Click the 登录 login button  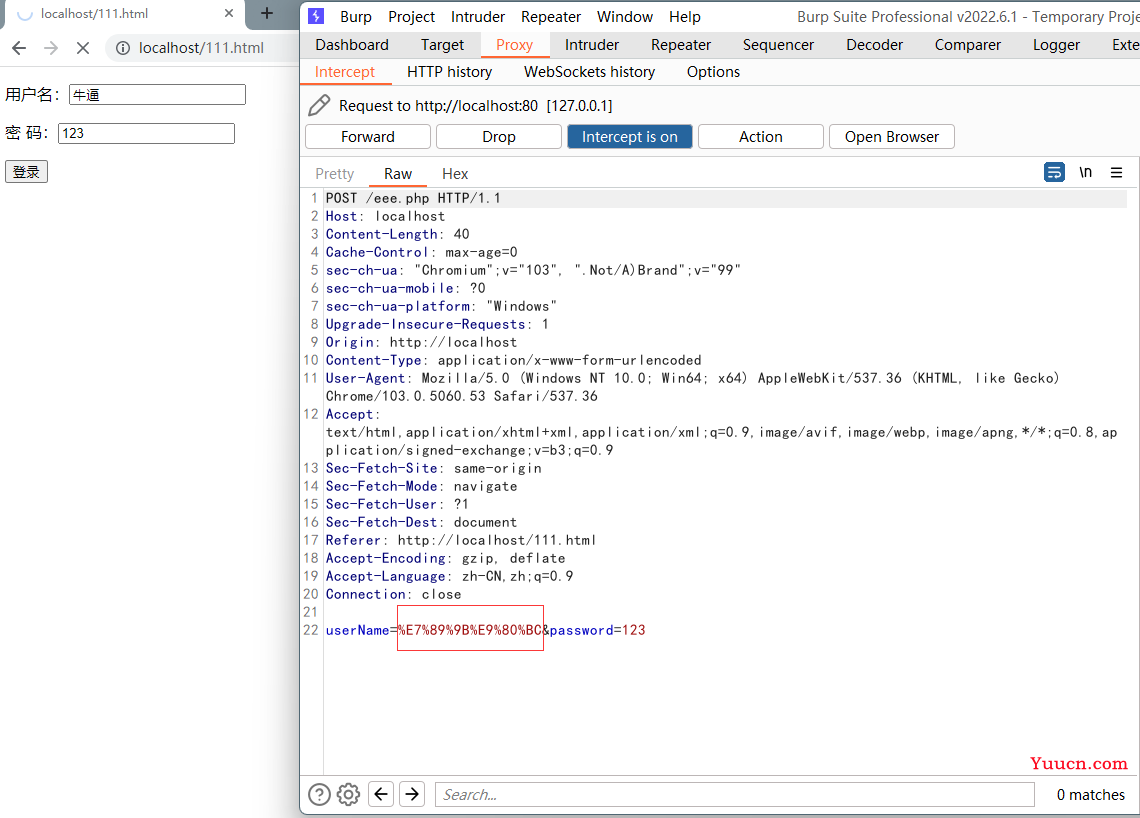(26, 172)
